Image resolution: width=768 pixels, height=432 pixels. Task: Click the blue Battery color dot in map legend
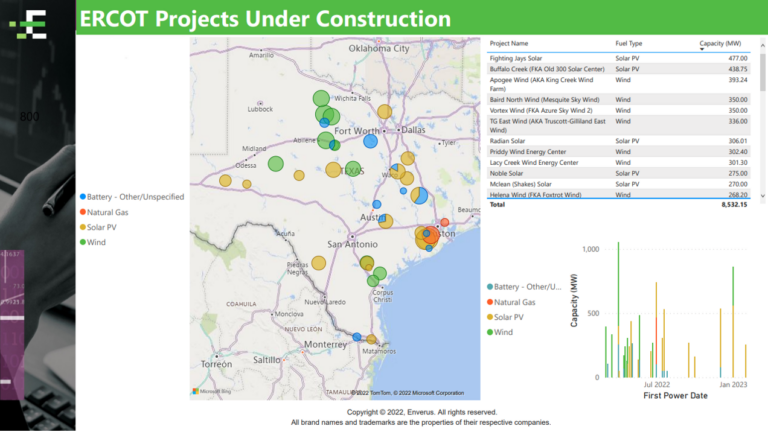pyautogui.click(x=82, y=197)
